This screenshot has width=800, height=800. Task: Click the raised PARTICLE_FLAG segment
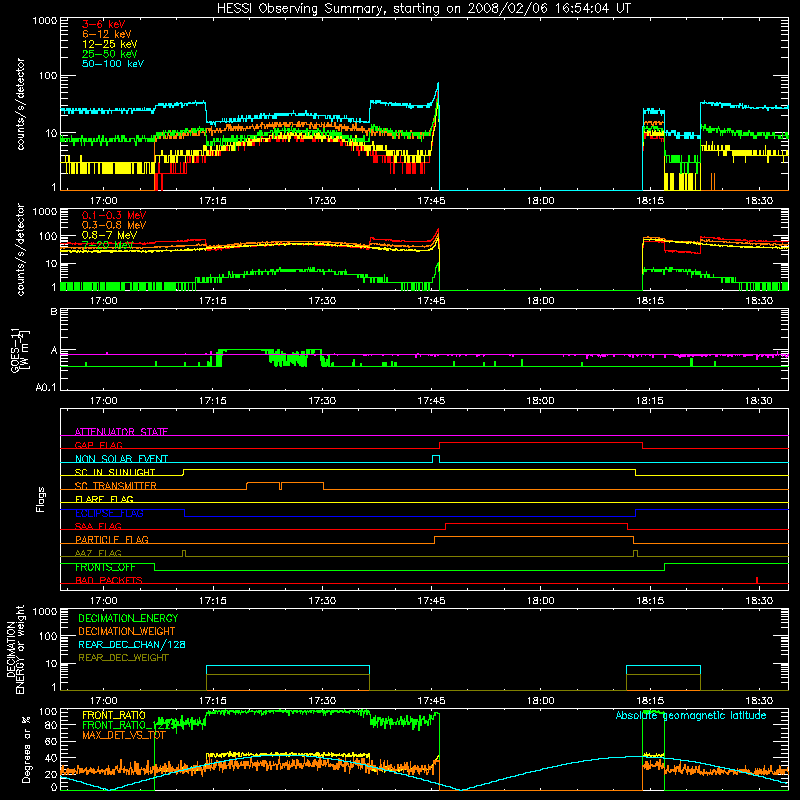tap(534, 537)
